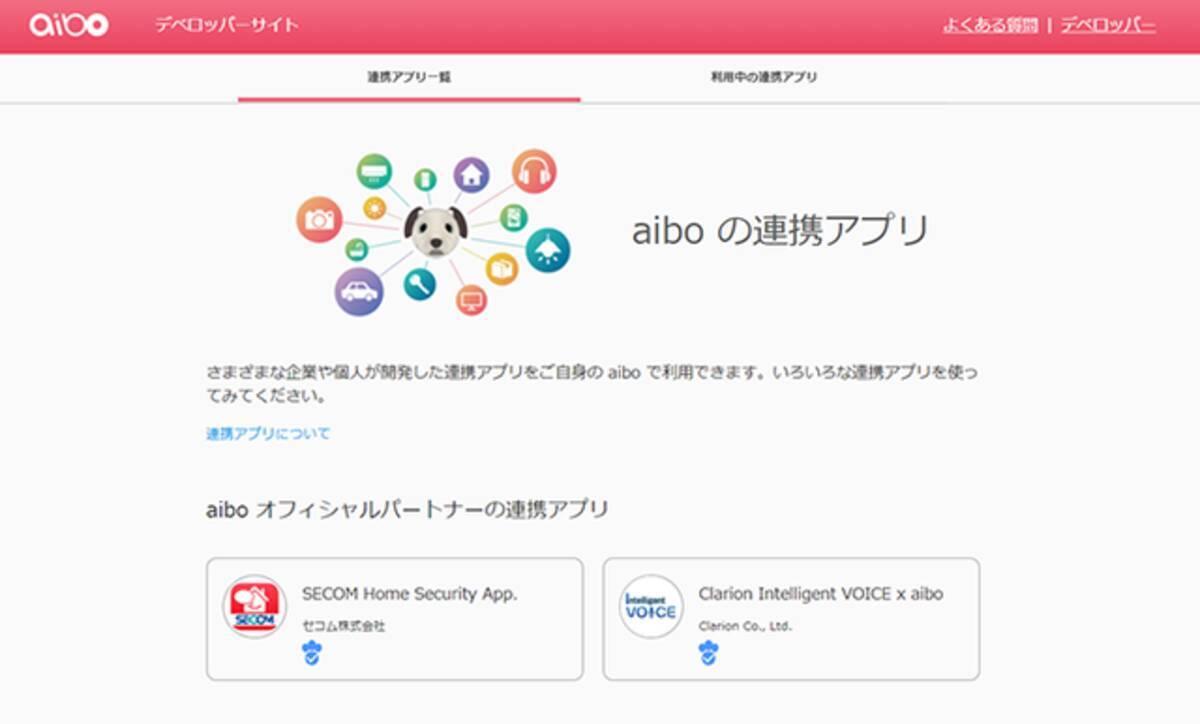Click the green rice cooker icon
The height and width of the screenshot is (724, 1200).
point(357,250)
